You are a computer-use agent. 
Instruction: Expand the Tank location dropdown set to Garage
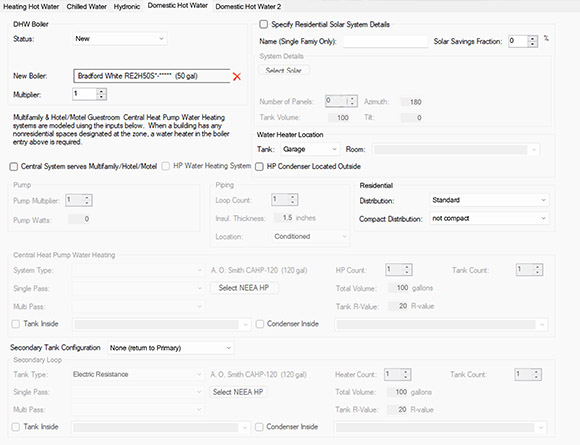tap(310, 149)
